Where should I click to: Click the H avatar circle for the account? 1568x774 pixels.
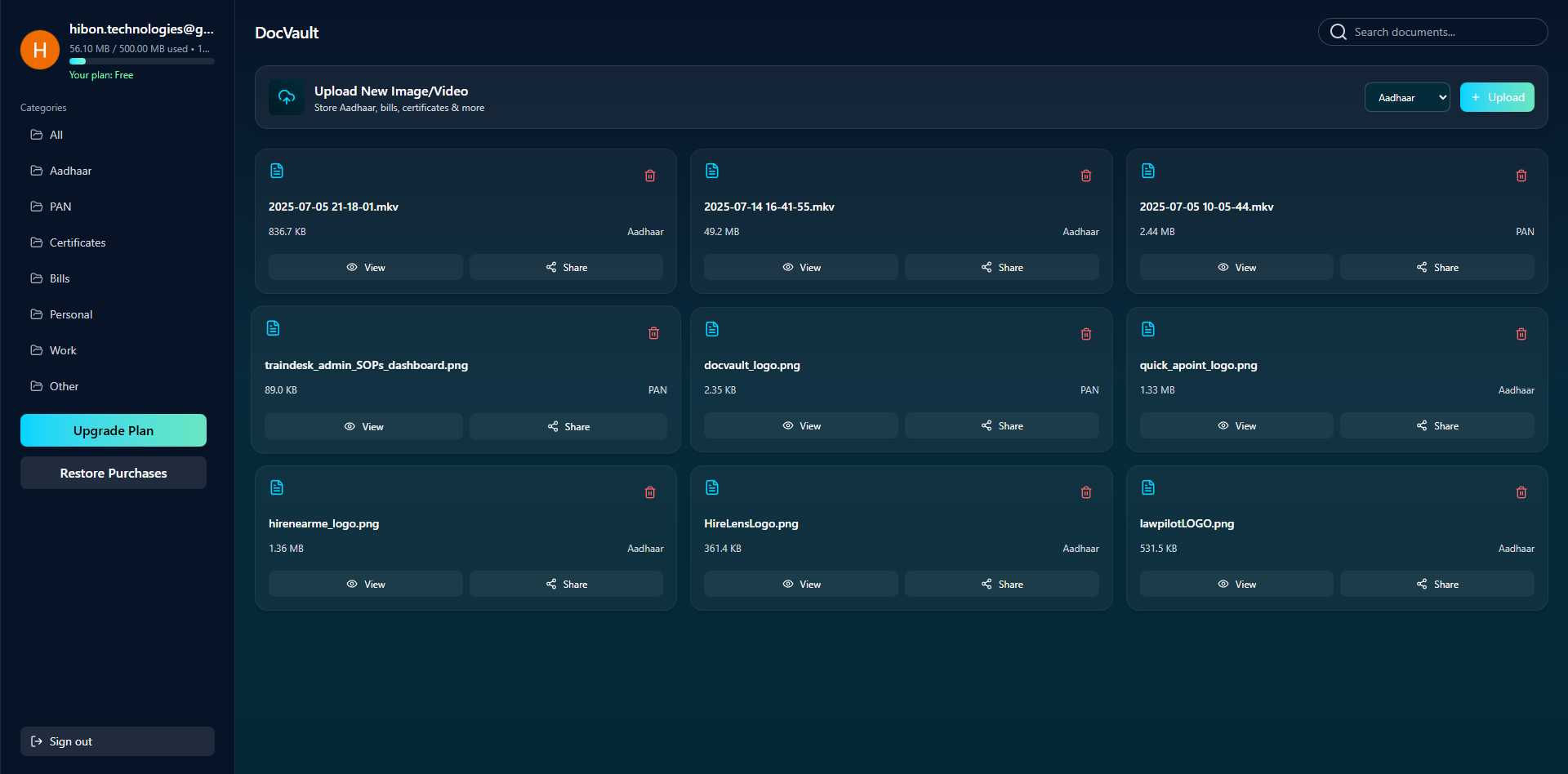pos(39,50)
